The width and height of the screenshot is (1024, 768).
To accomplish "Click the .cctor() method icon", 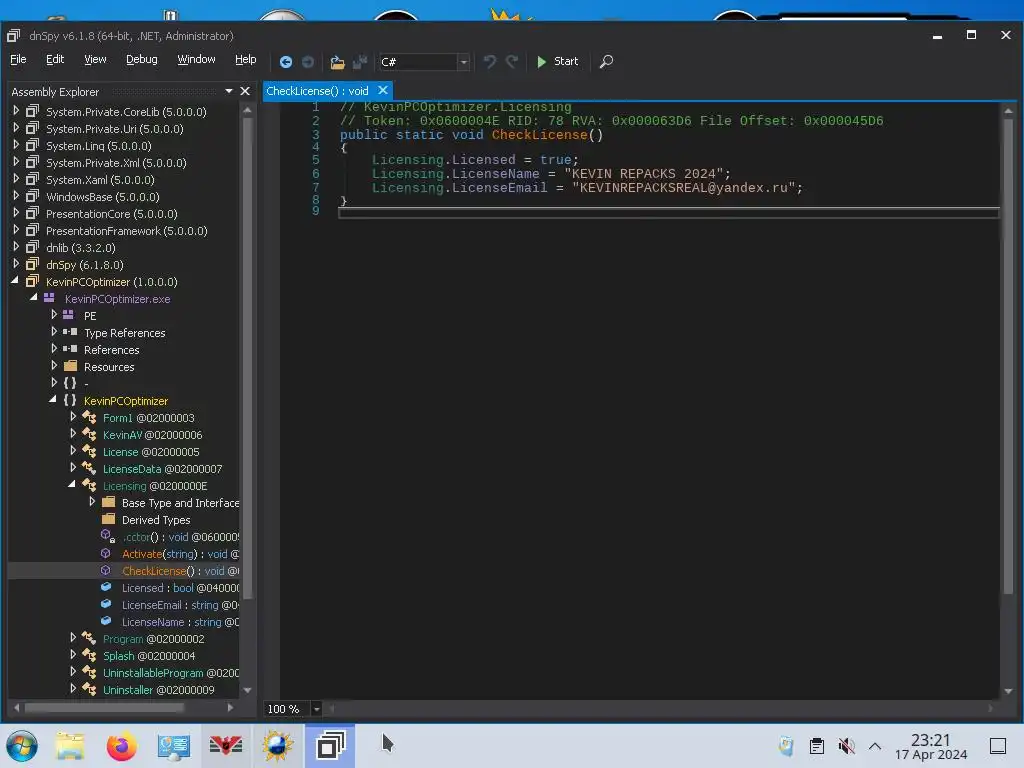I will pos(107,536).
